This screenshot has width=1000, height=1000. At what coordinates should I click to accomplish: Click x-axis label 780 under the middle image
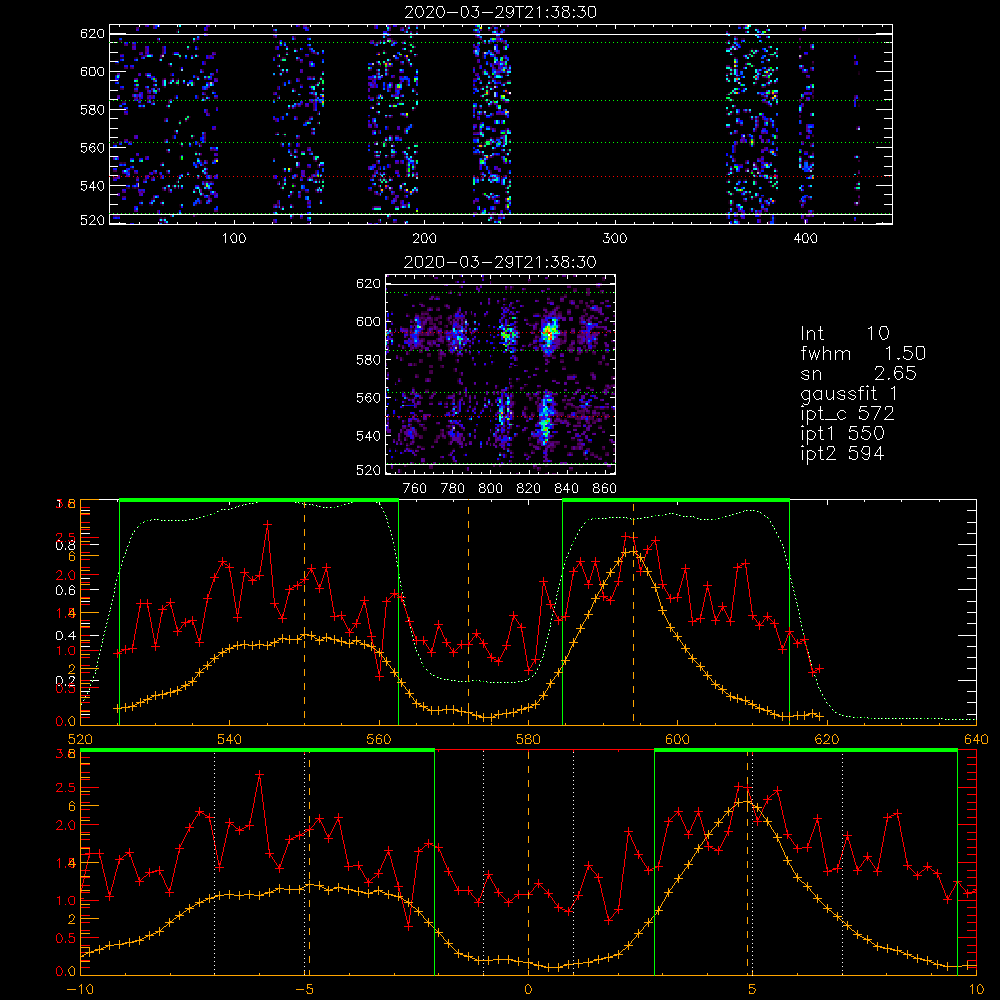click(x=453, y=489)
